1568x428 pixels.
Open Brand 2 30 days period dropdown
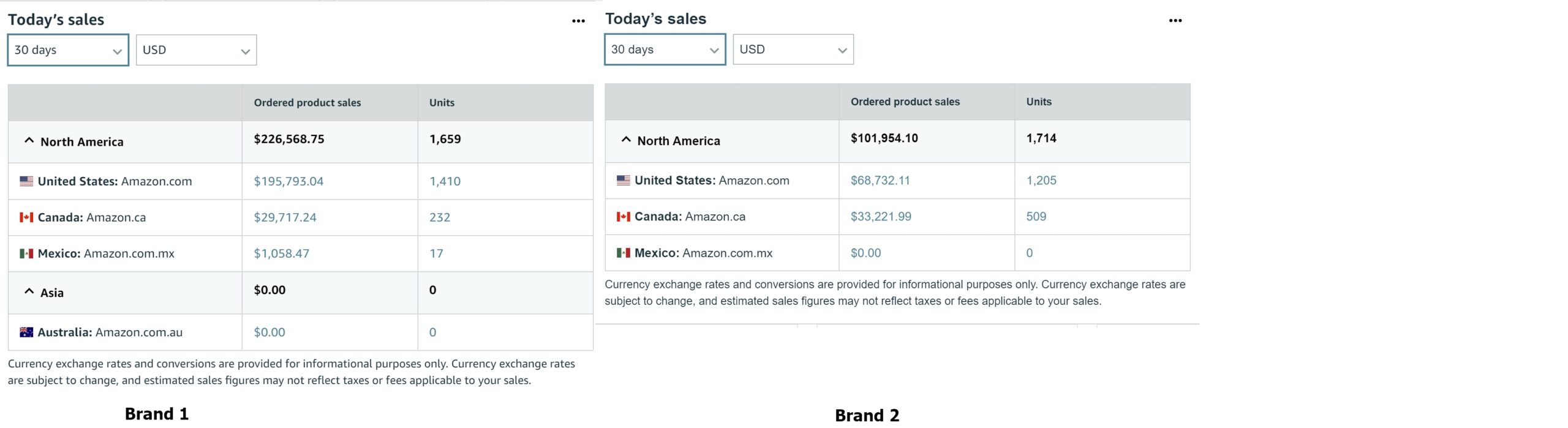point(665,50)
